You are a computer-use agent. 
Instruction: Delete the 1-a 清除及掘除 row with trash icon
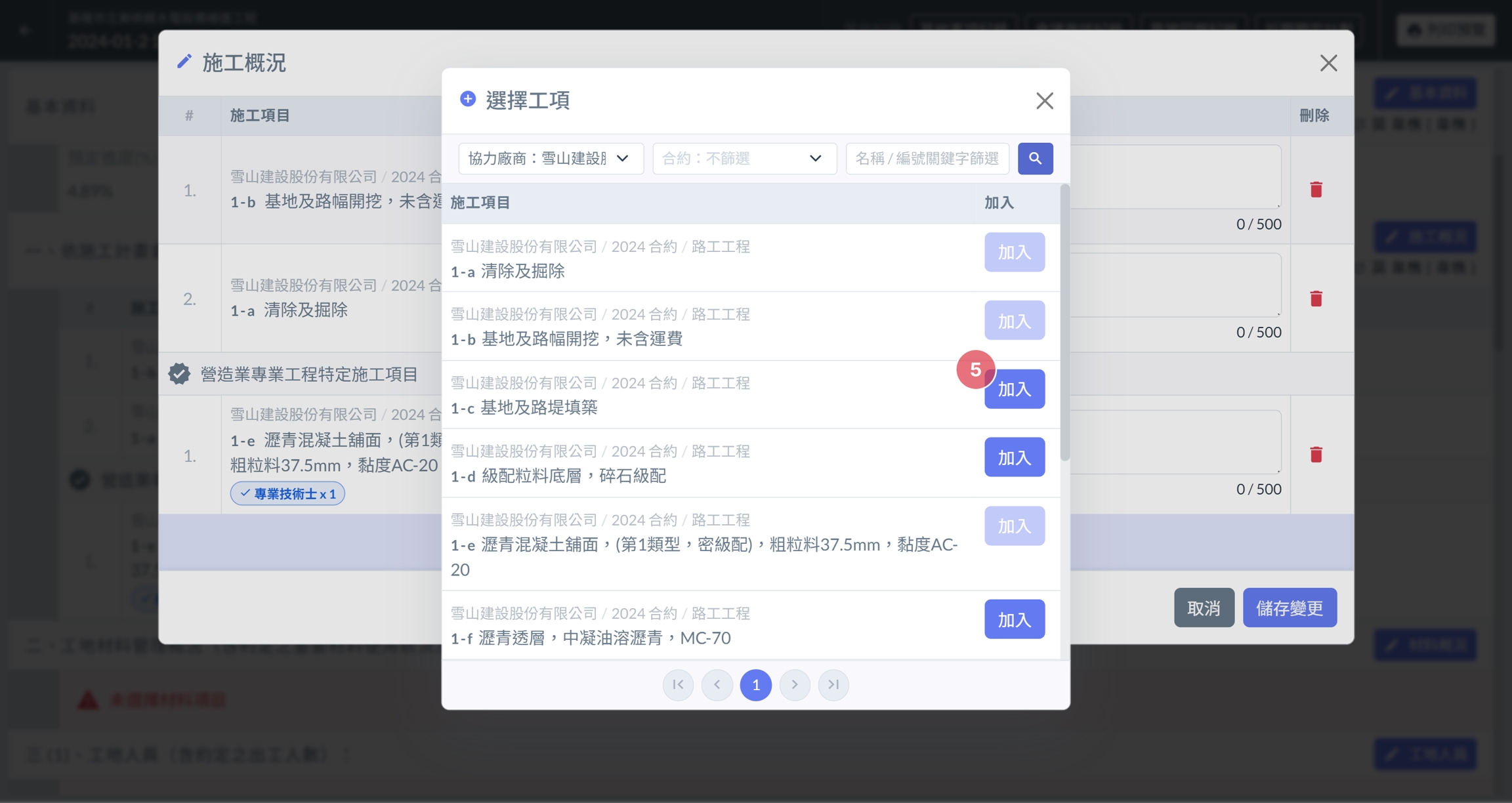click(x=1316, y=299)
